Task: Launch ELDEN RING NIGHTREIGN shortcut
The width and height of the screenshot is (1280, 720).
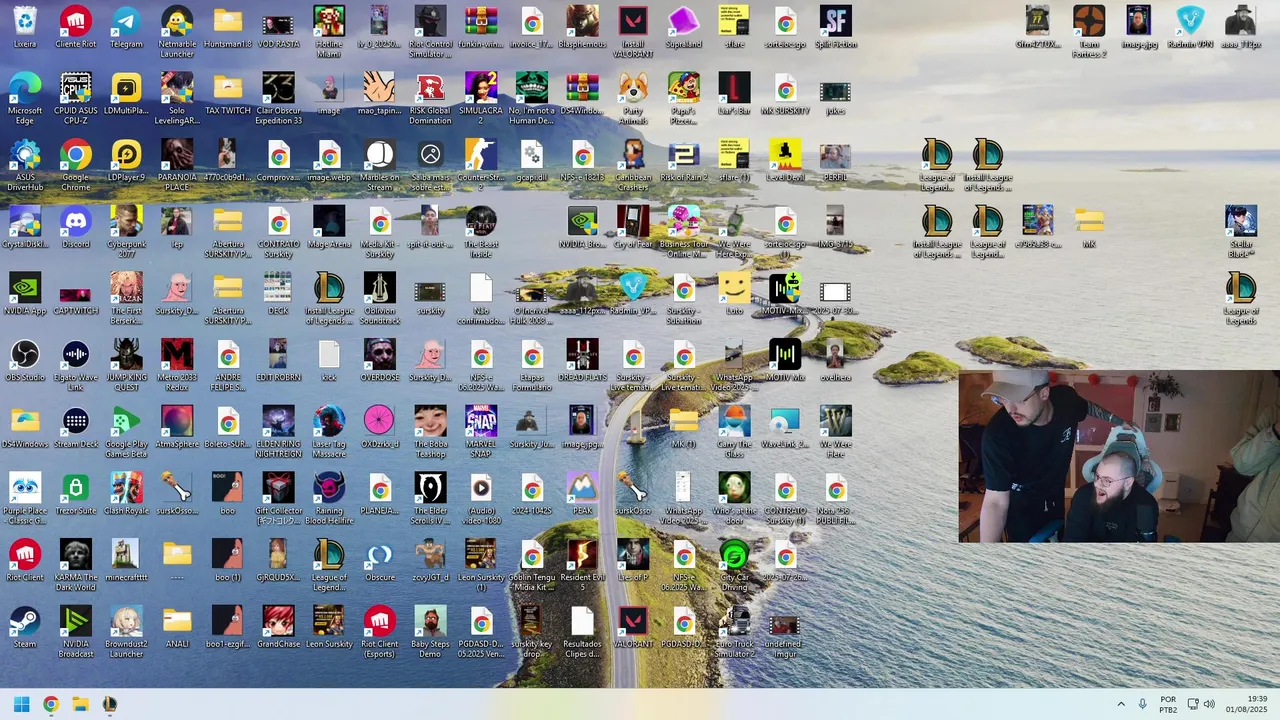Action: point(278,432)
